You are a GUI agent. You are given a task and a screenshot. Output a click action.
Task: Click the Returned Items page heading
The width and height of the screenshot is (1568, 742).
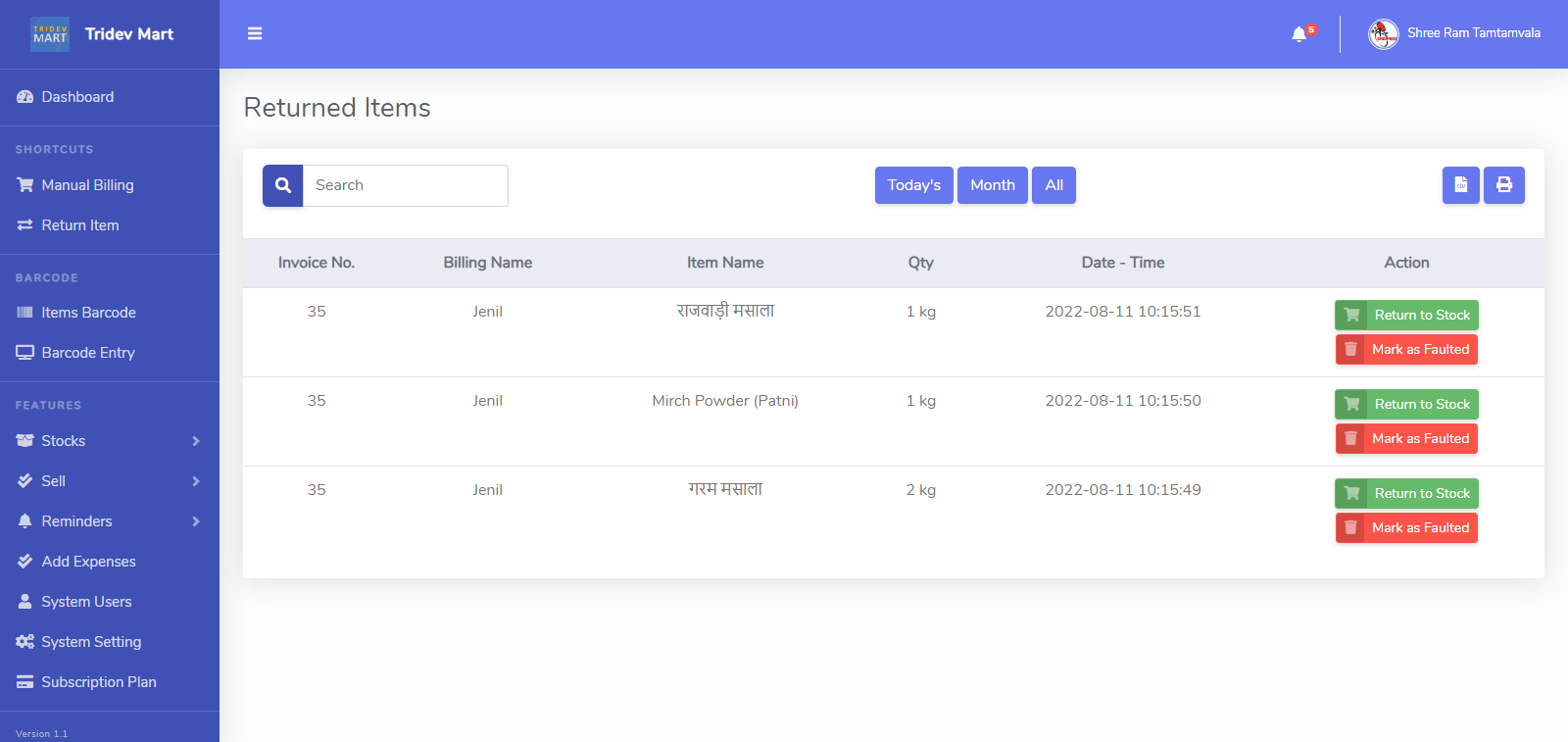(337, 108)
